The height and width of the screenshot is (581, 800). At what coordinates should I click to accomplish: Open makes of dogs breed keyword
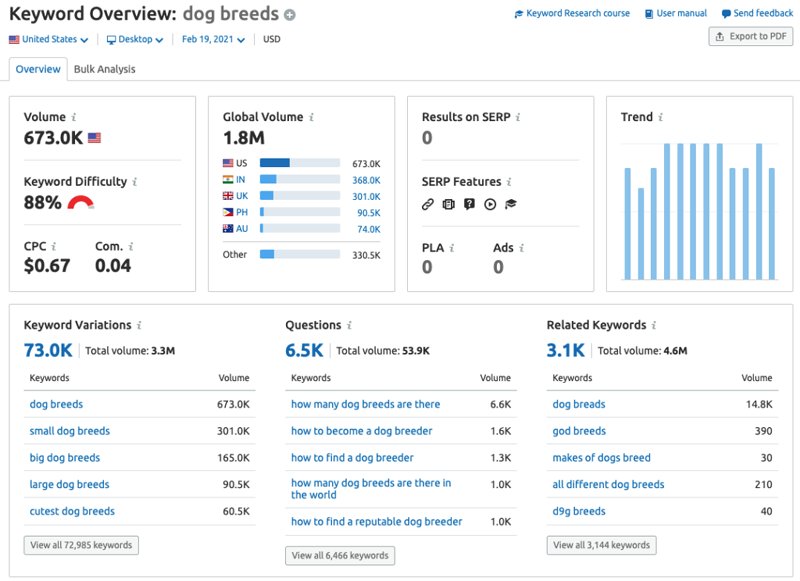[602, 458]
